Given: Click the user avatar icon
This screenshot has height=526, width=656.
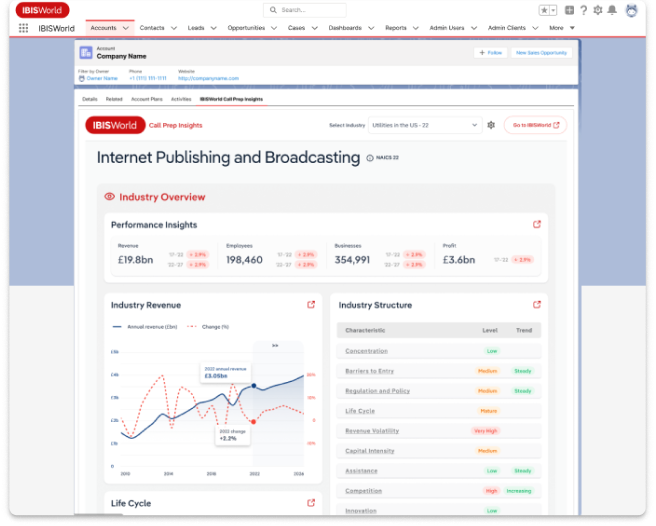Looking at the screenshot, I should 631,10.
